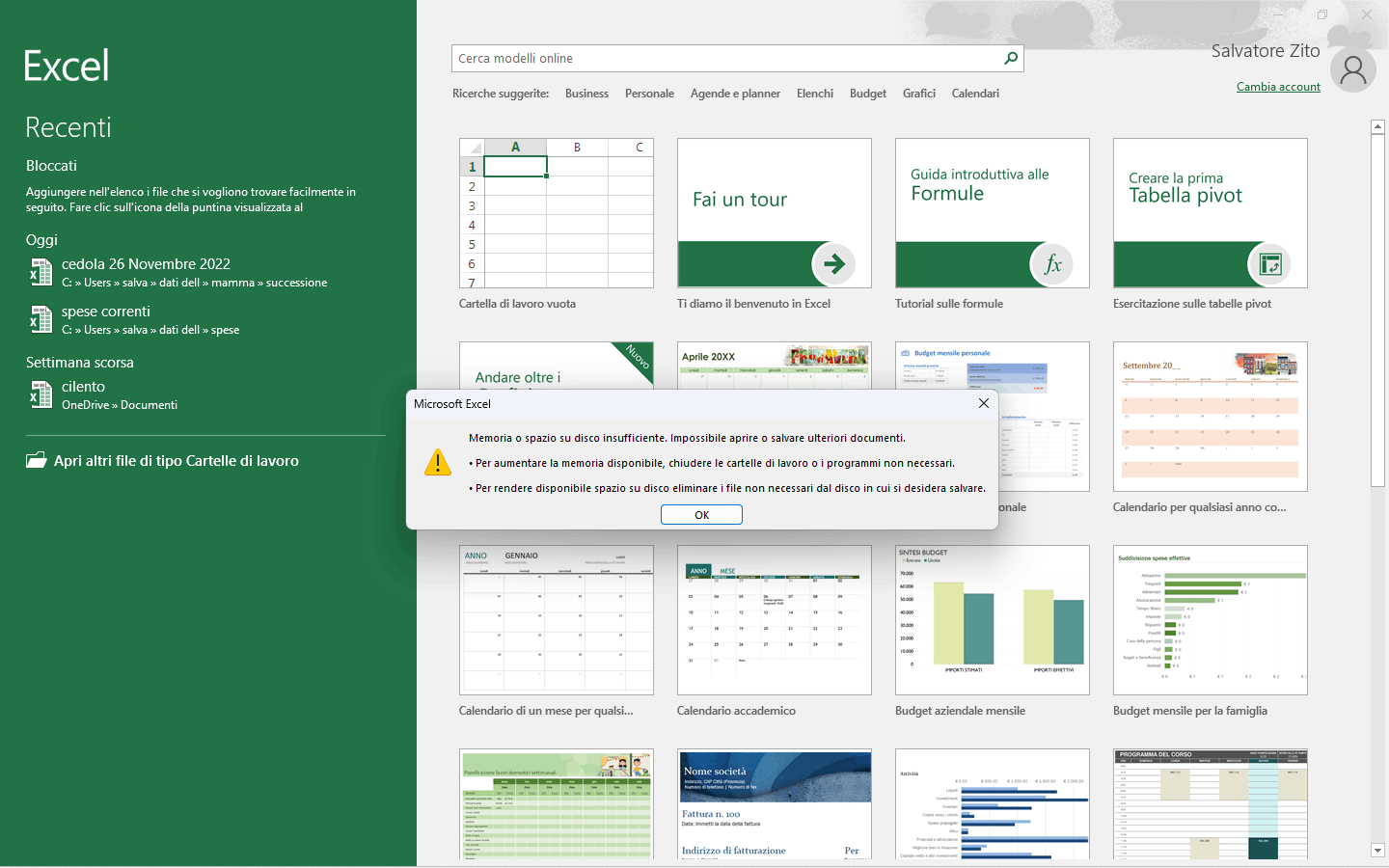Click the Calendario di un mese caption

[546, 711]
